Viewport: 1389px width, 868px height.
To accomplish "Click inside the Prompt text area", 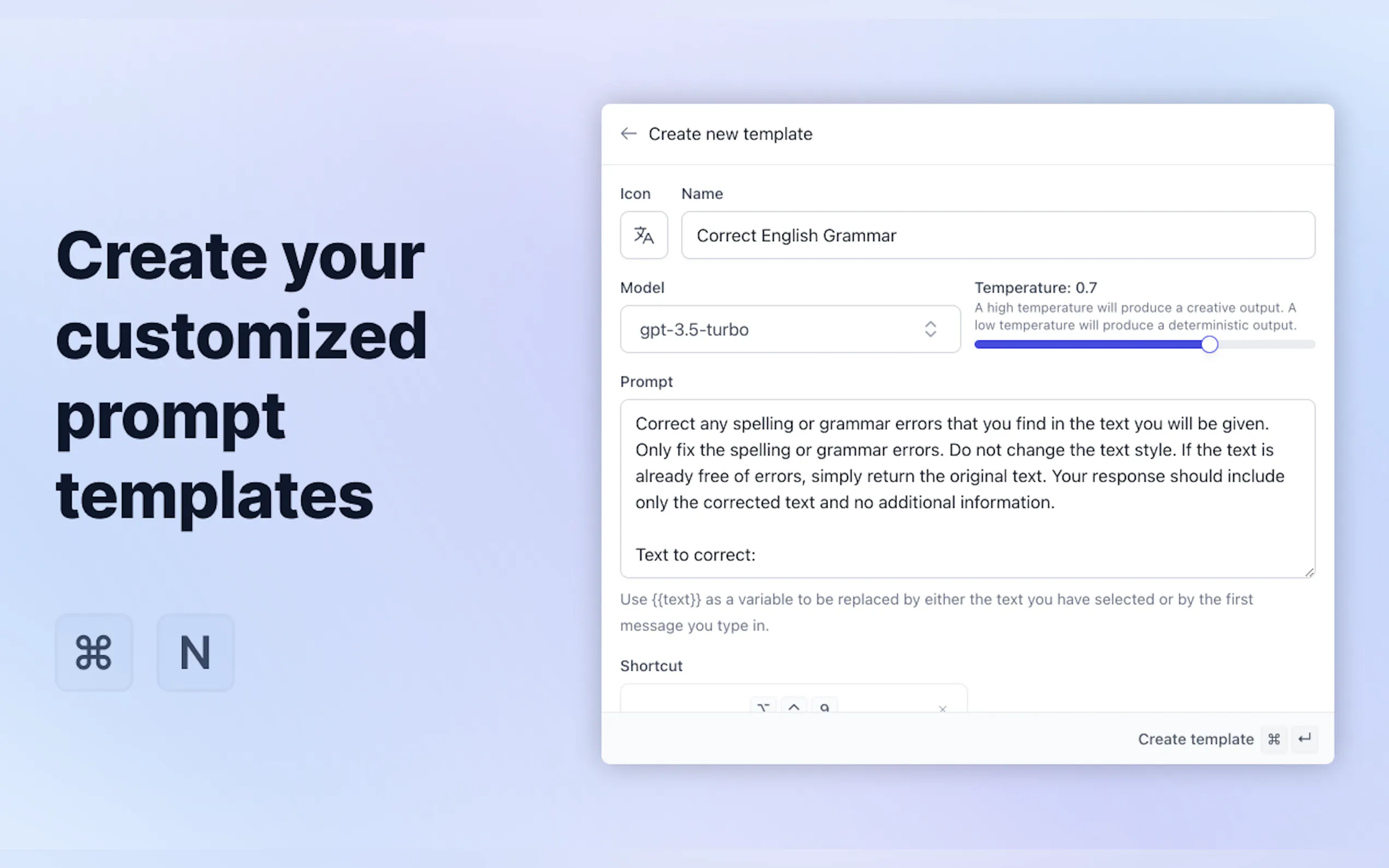I will click(x=967, y=488).
